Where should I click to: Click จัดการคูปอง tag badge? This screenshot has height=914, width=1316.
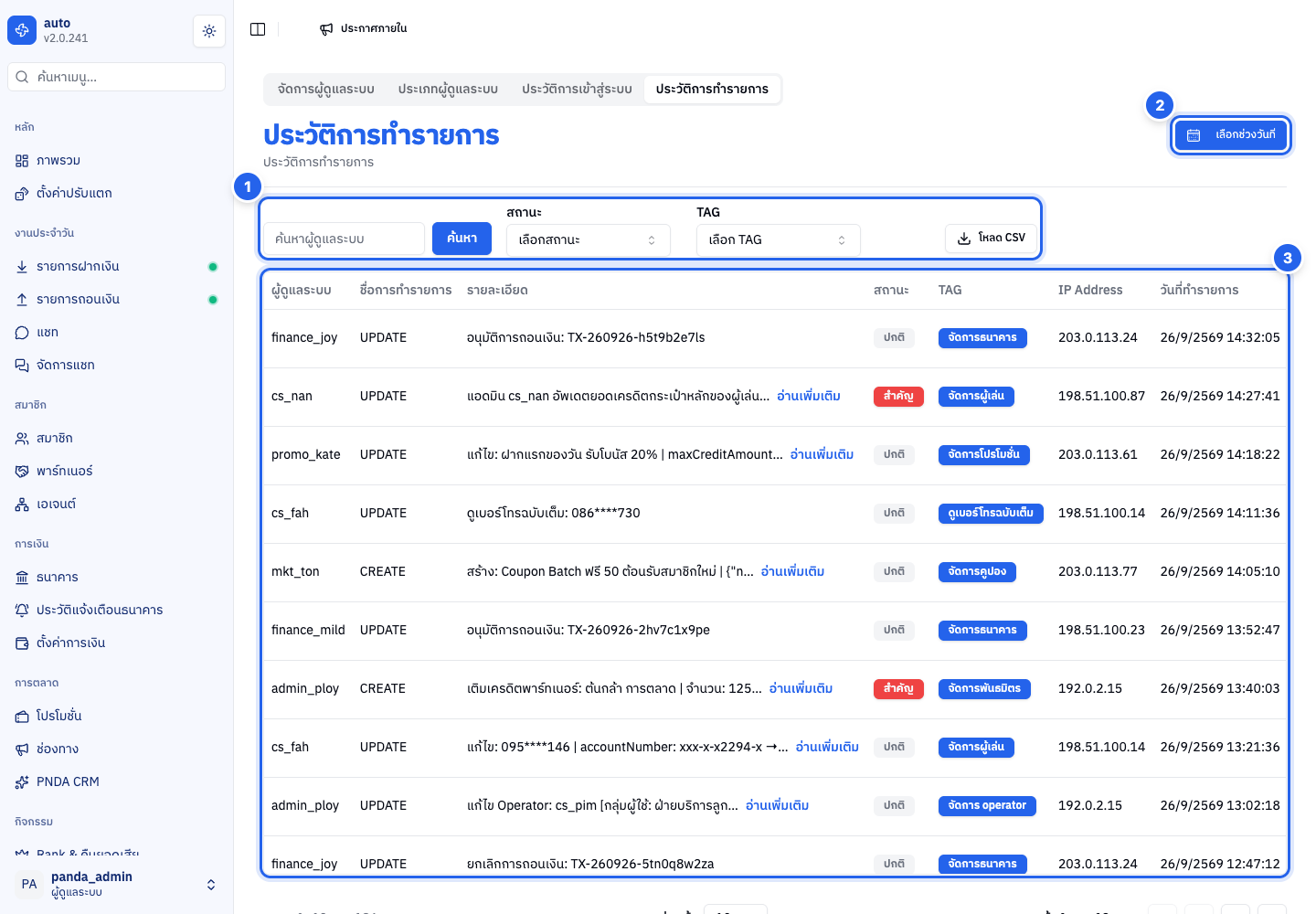point(977,572)
